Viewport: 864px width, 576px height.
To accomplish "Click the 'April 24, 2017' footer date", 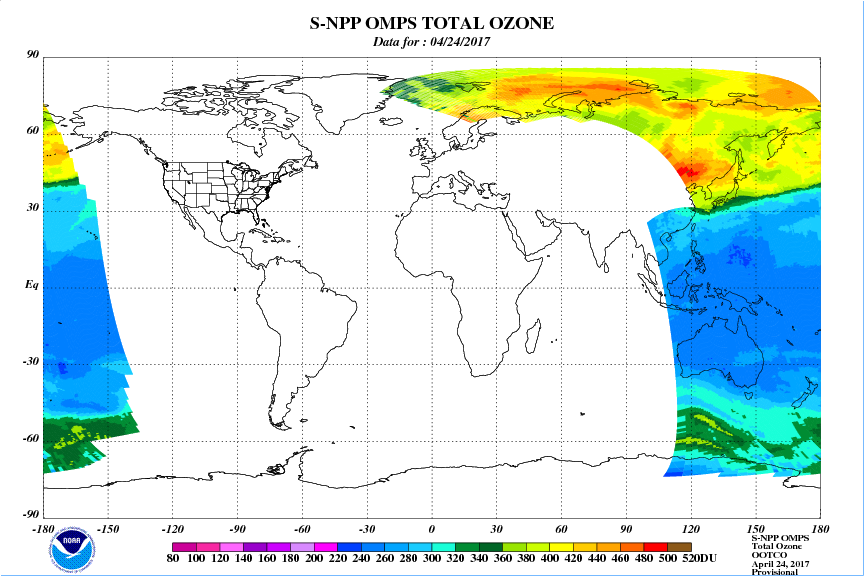I will coord(780,564).
